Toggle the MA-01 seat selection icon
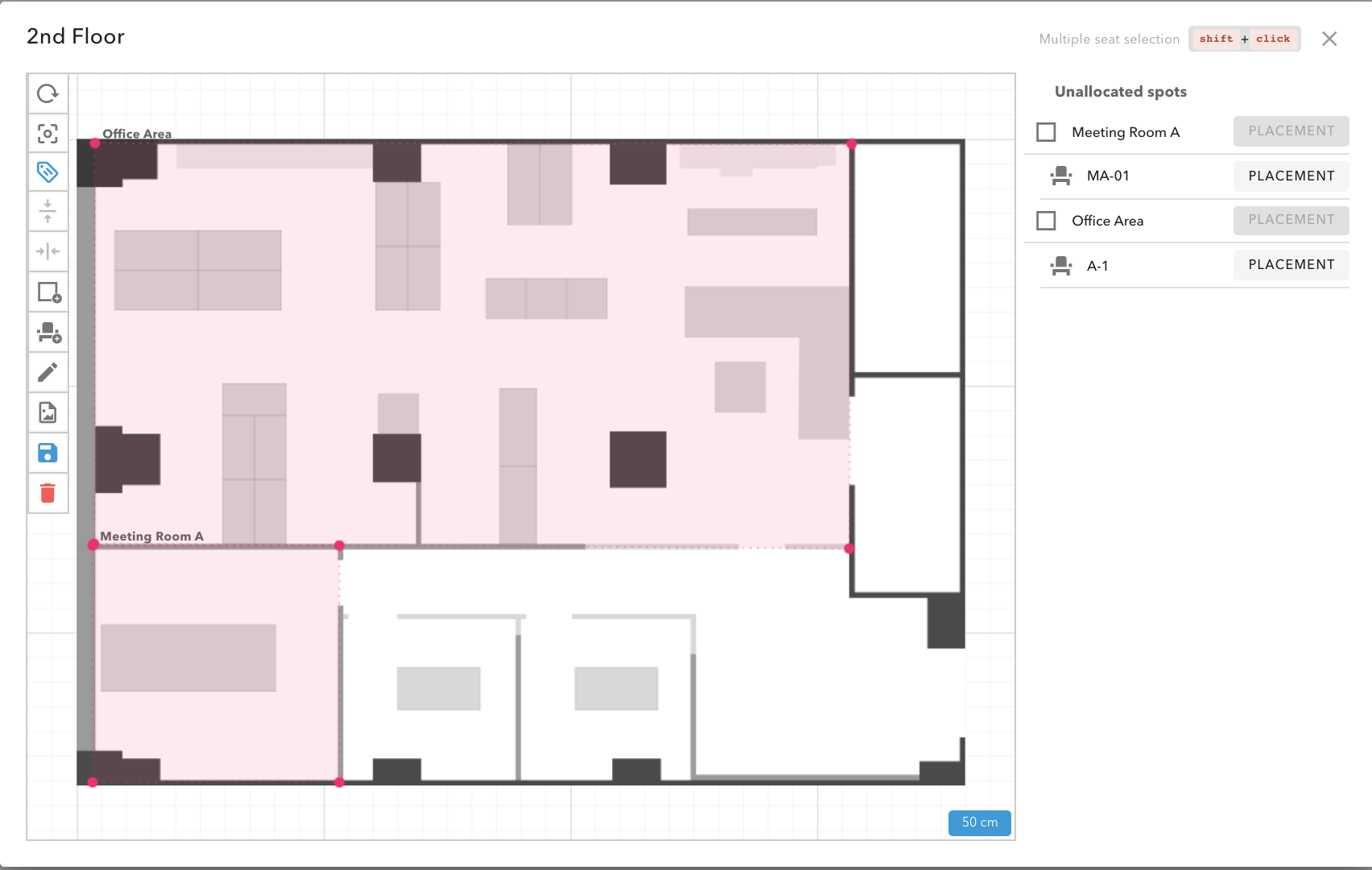Viewport: 1372px width, 870px height. 1060,176
